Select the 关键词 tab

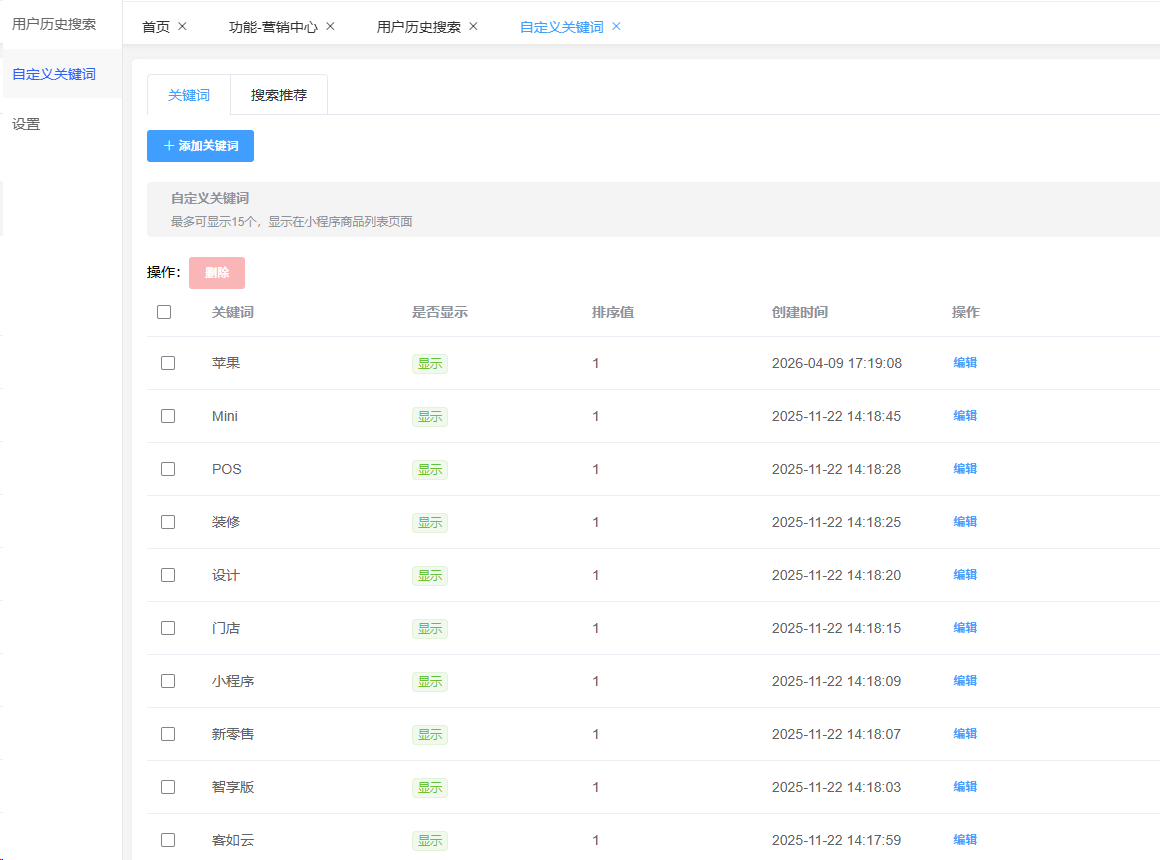[x=189, y=96]
